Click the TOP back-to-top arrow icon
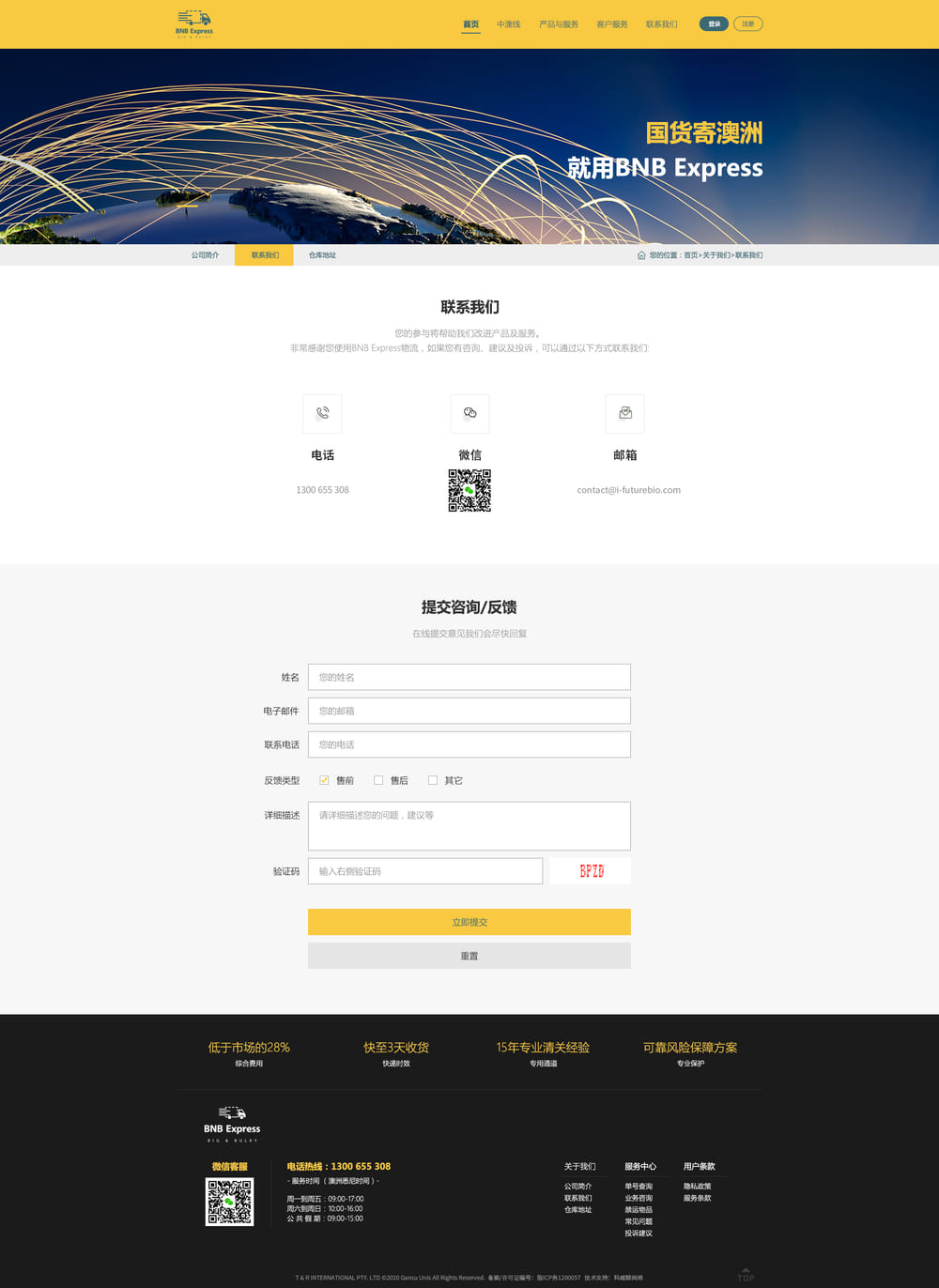Viewport: 939px width, 1288px height. click(x=746, y=1274)
